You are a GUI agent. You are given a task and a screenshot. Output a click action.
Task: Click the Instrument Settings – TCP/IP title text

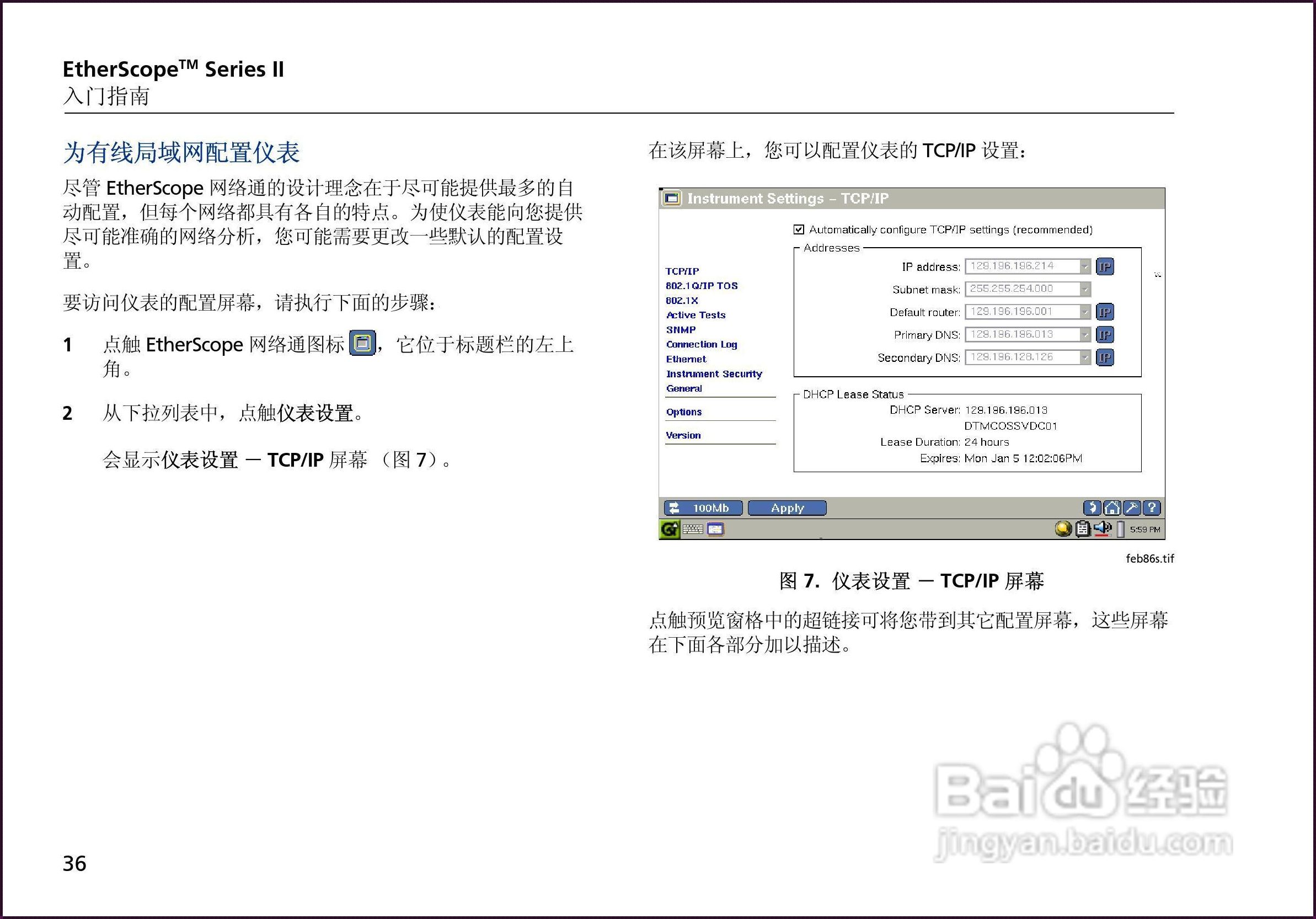click(788, 199)
